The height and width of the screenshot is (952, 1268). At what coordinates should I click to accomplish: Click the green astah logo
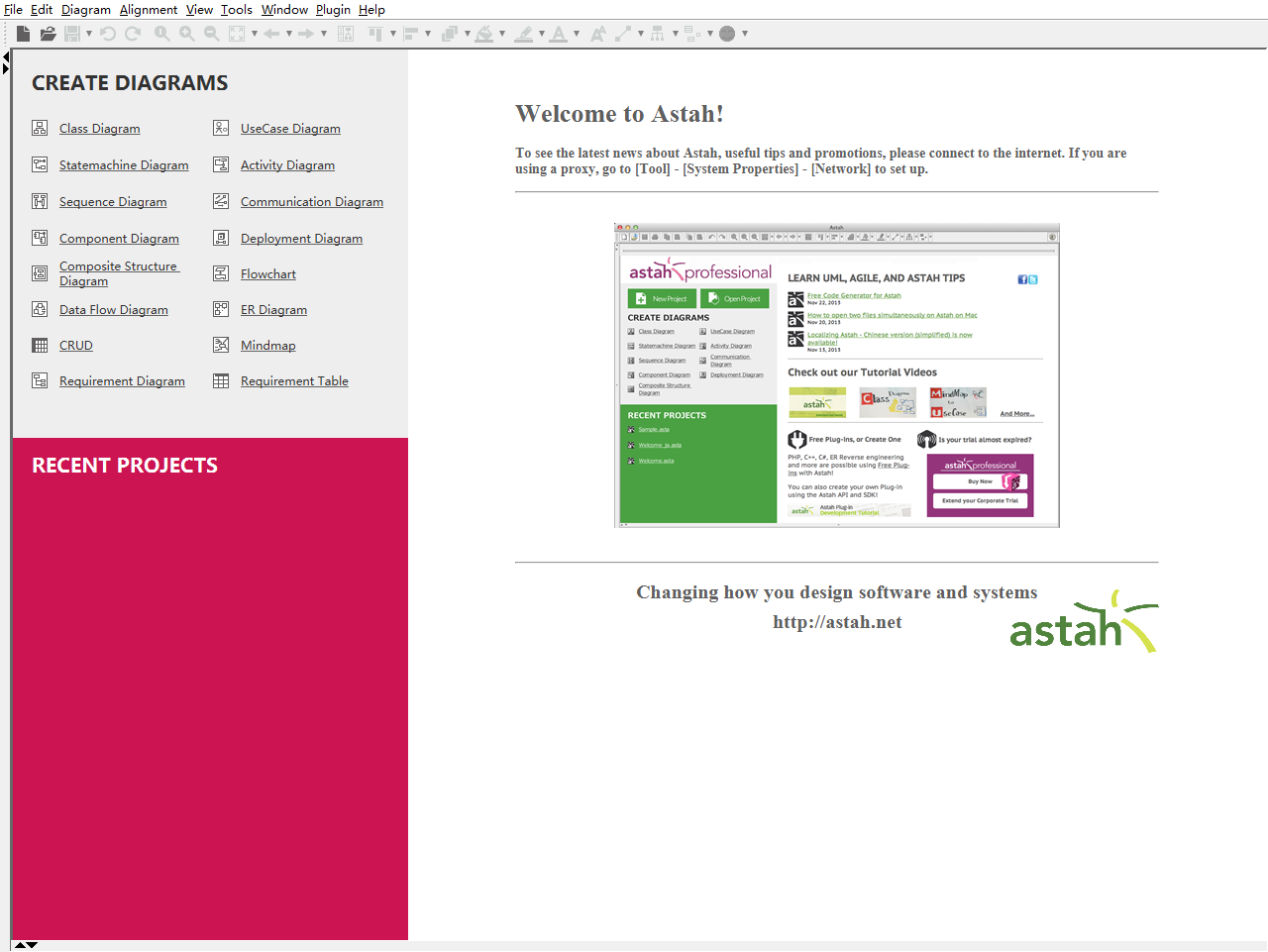click(1084, 621)
